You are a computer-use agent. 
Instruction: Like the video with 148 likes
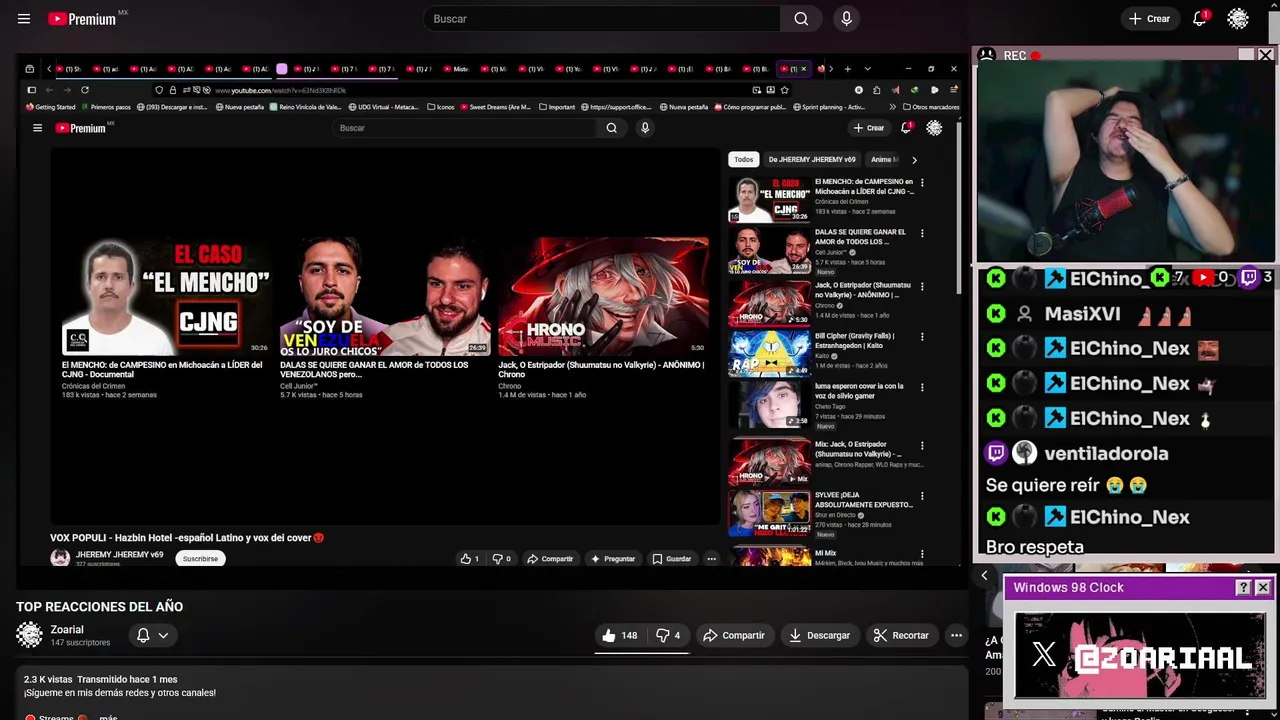click(x=619, y=635)
